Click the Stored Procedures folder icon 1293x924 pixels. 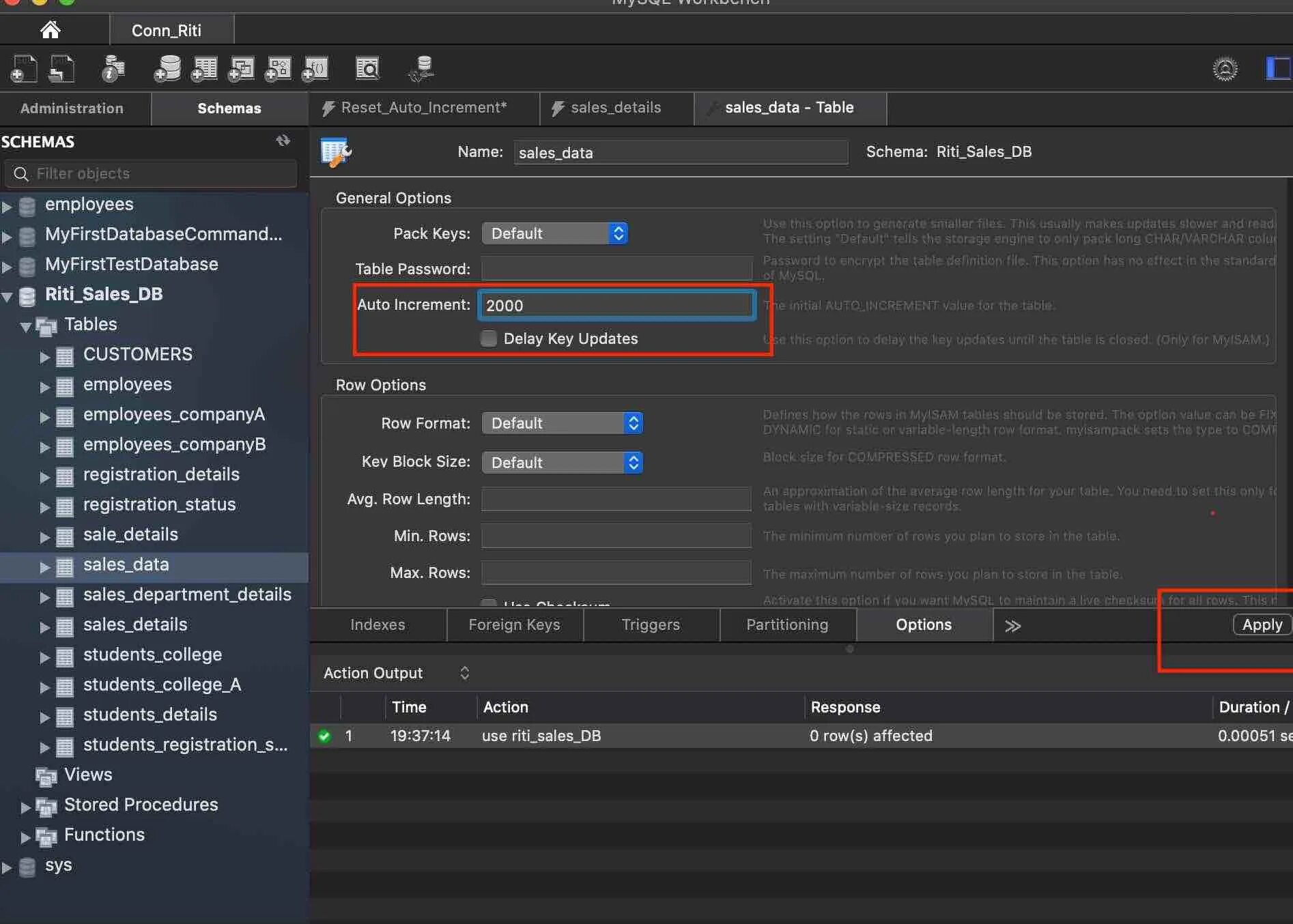click(x=46, y=806)
